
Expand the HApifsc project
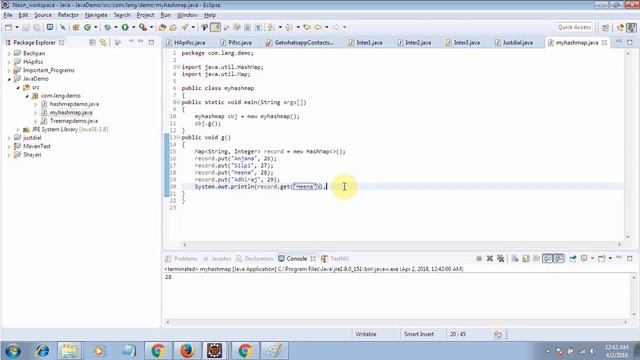(x=9, y=62)
